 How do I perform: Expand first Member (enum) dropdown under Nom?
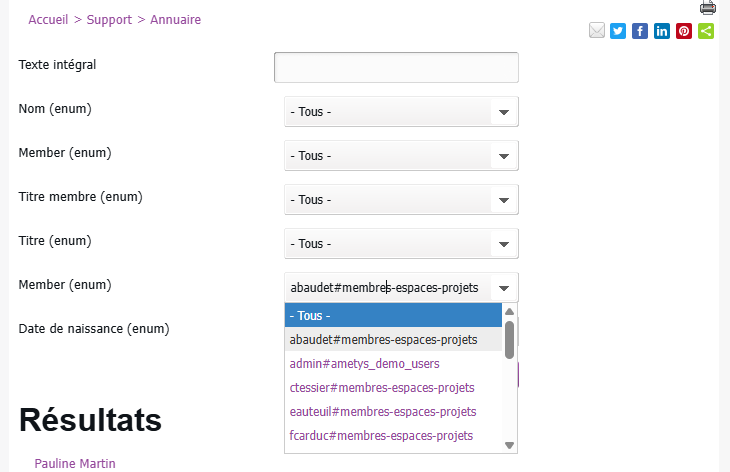[x=401, y=156]
